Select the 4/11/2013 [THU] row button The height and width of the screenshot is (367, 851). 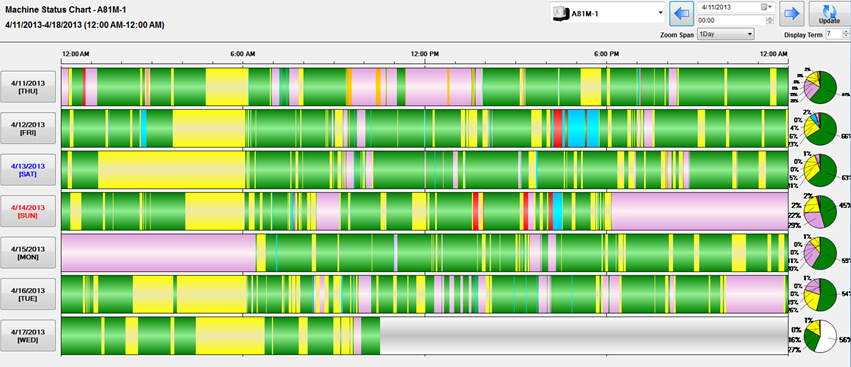click(28, 87)
